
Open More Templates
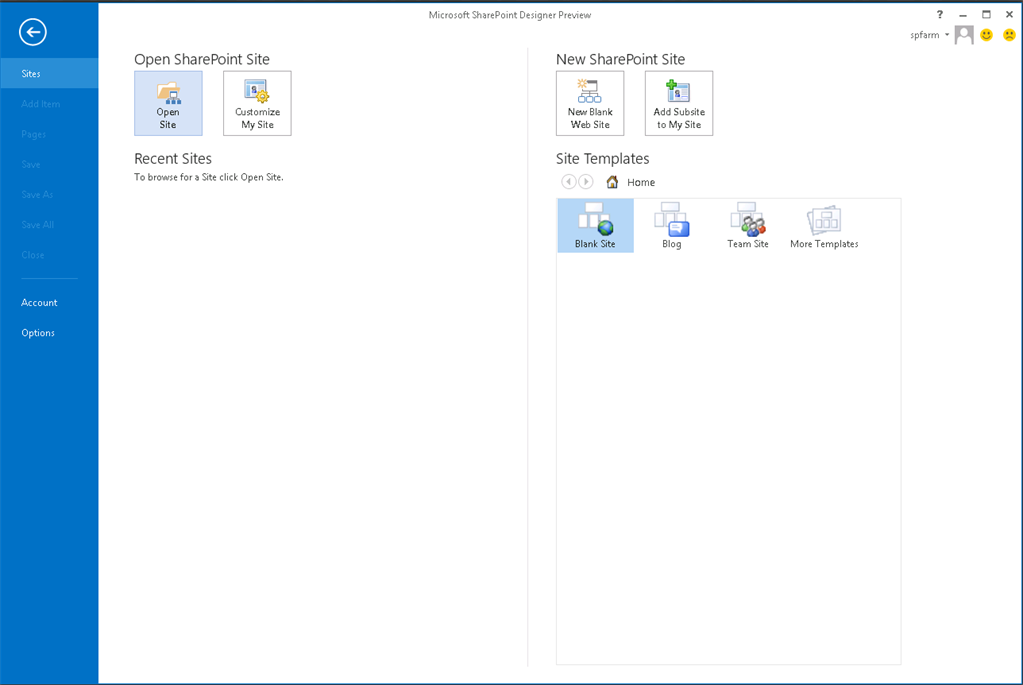pos(824,226)
